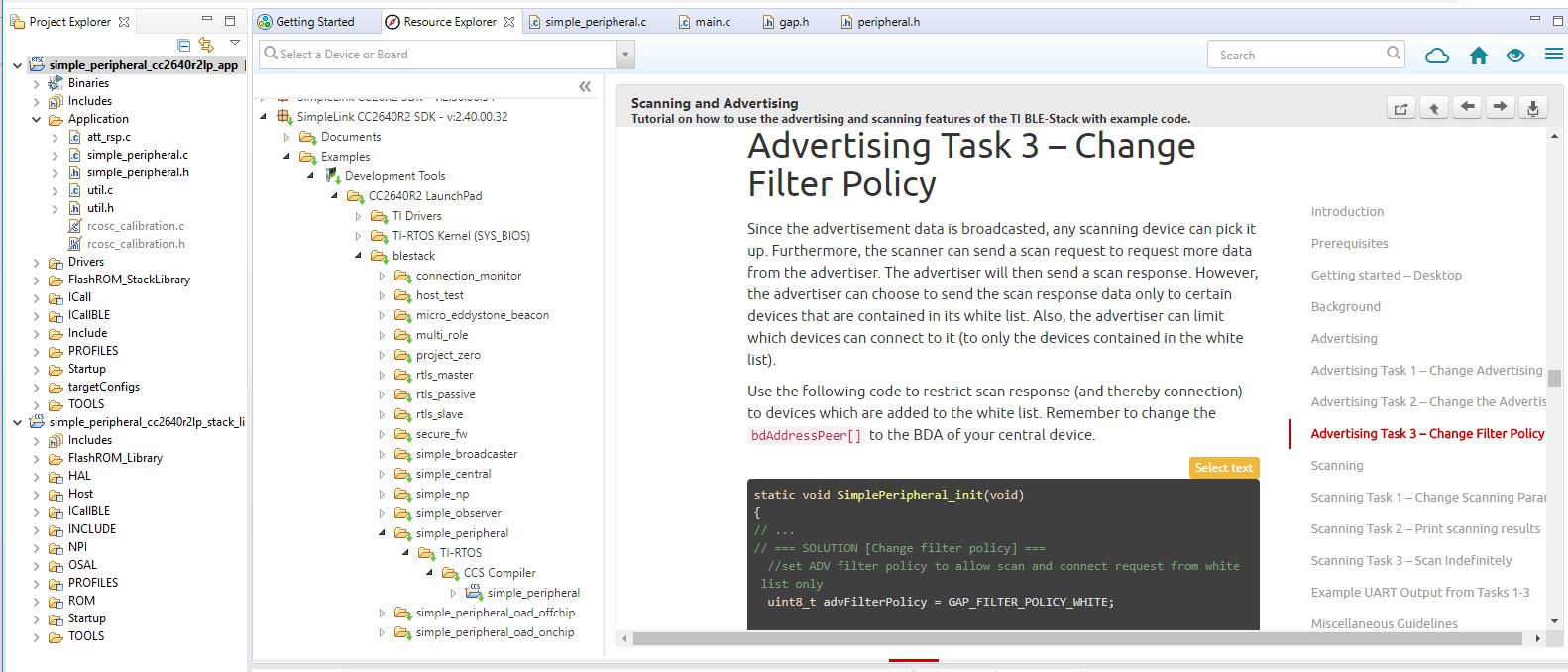Screen dimensions: 1568x672
Task: Select Development Tools node icon
Action: point(332,175)
